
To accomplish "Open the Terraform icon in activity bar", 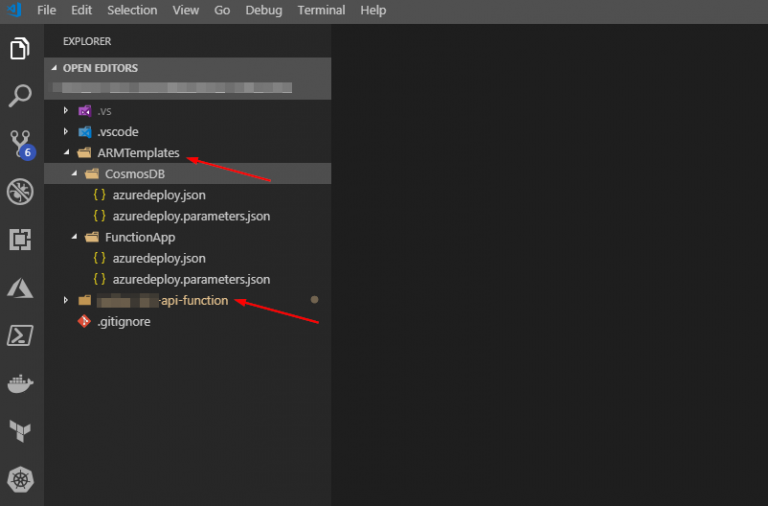I will point(20,432).
